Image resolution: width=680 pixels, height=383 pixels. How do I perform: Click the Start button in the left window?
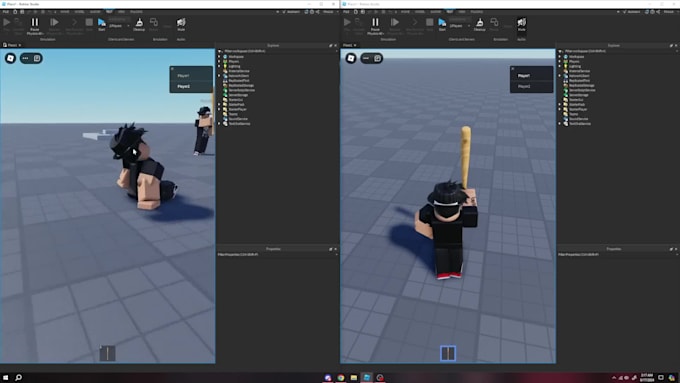click(101, 24)
